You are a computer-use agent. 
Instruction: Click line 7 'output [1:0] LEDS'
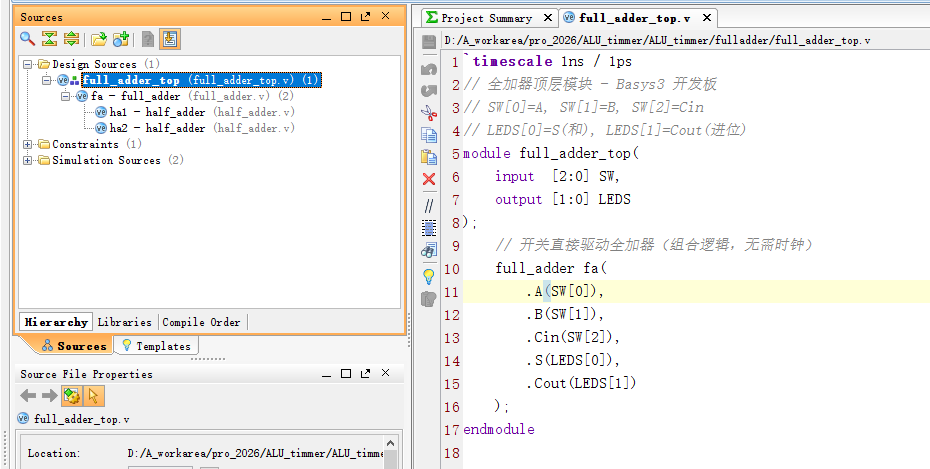[563, 199]
